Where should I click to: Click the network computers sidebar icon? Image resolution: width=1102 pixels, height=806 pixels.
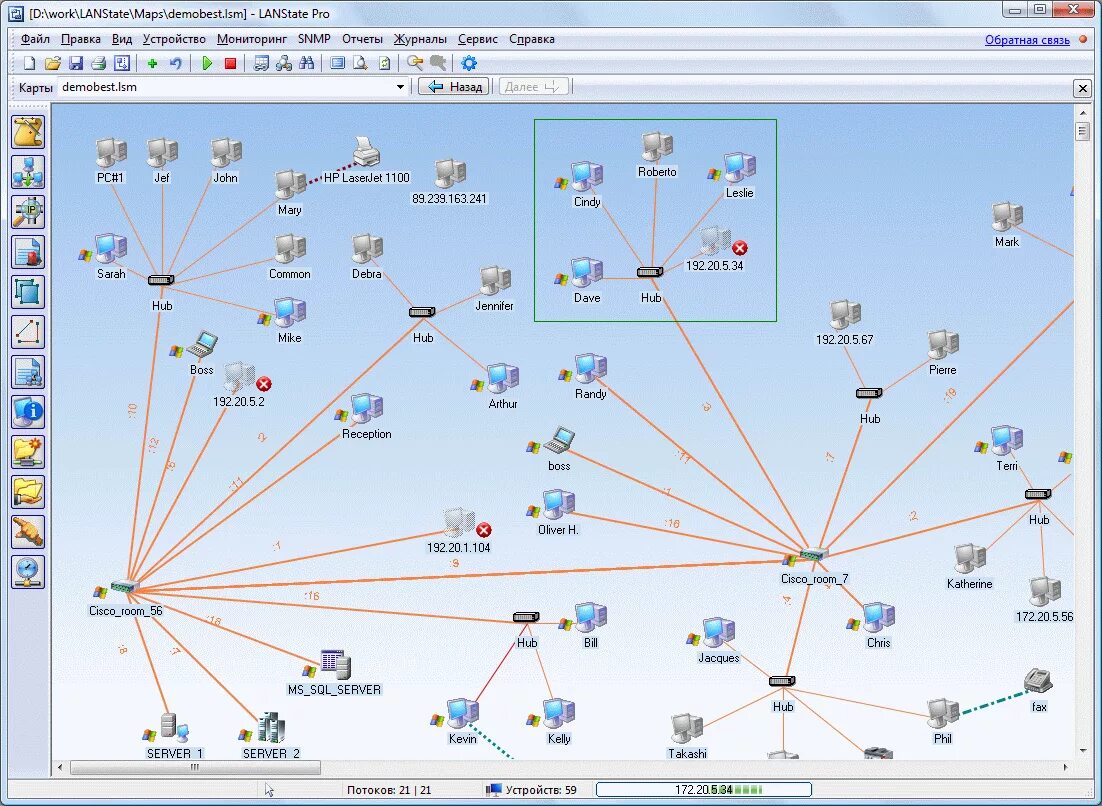[28, 172]
